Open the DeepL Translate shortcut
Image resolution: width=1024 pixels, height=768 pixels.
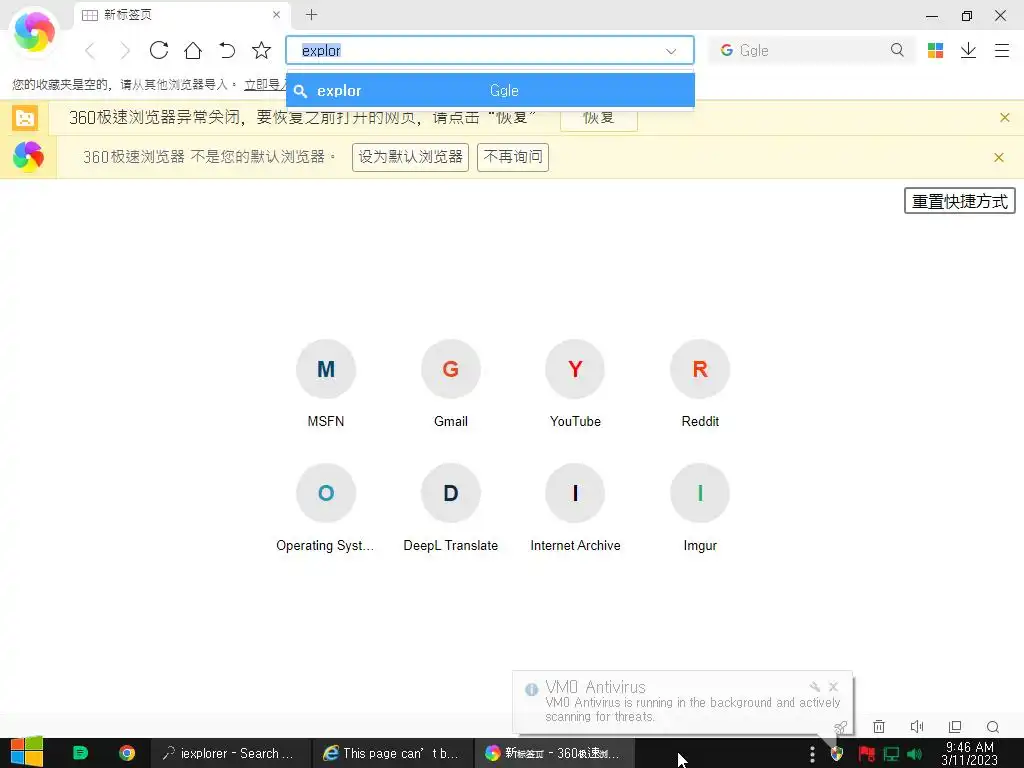pos(451,508)
